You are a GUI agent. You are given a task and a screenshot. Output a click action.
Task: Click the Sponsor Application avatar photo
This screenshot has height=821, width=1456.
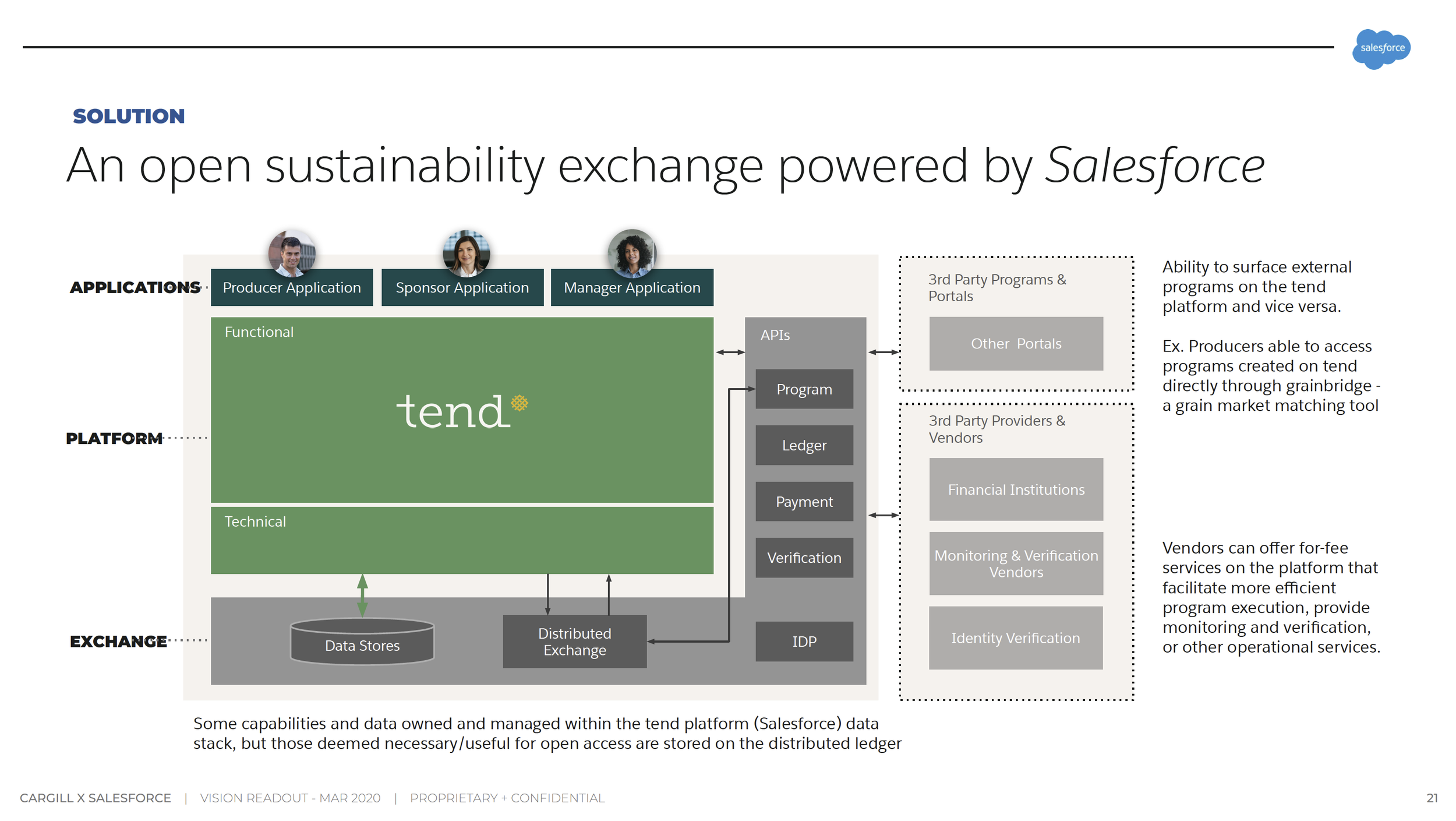click(x=466, y=253)
